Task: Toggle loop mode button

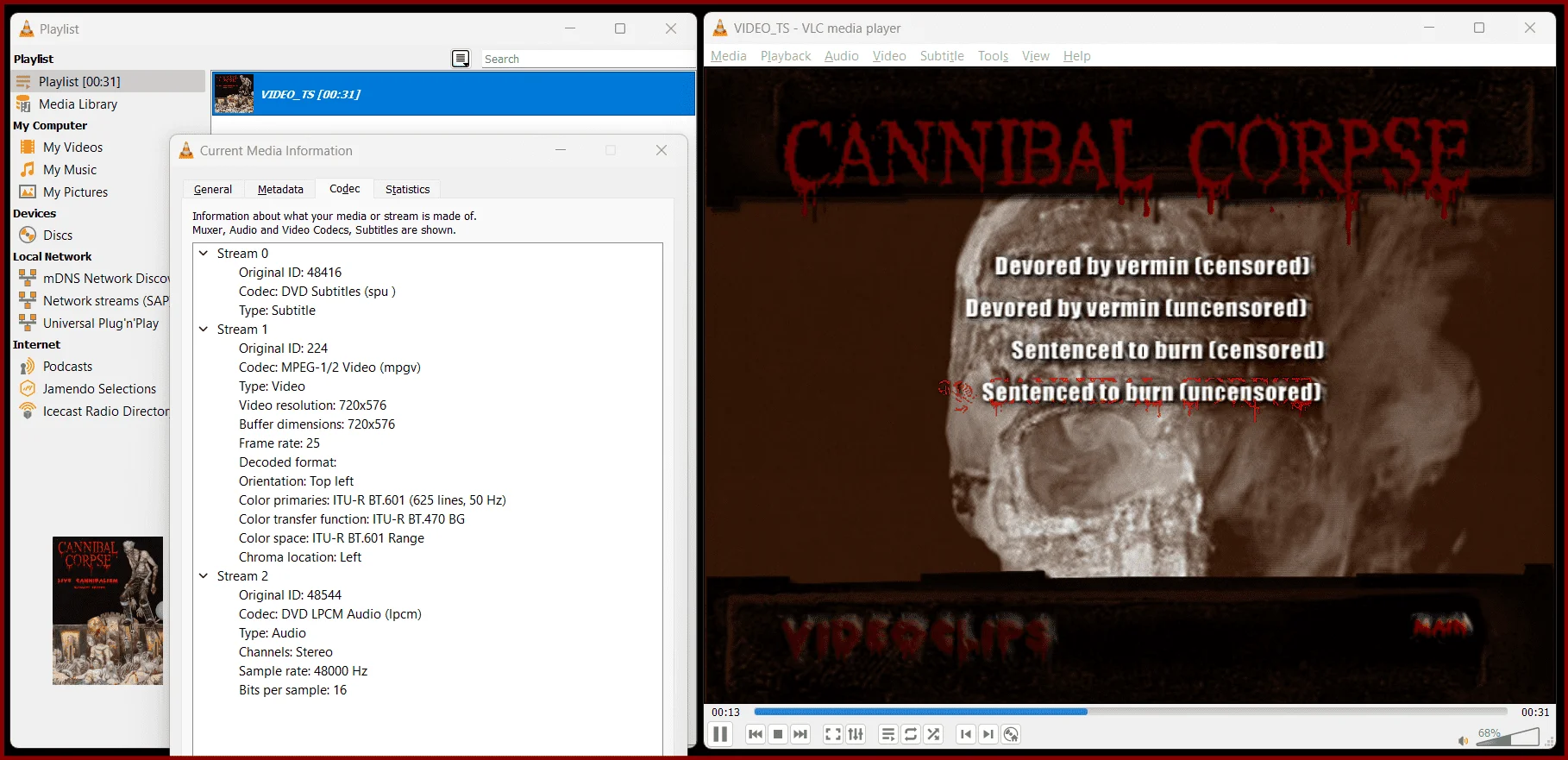Action: click(x=911, y=734)
